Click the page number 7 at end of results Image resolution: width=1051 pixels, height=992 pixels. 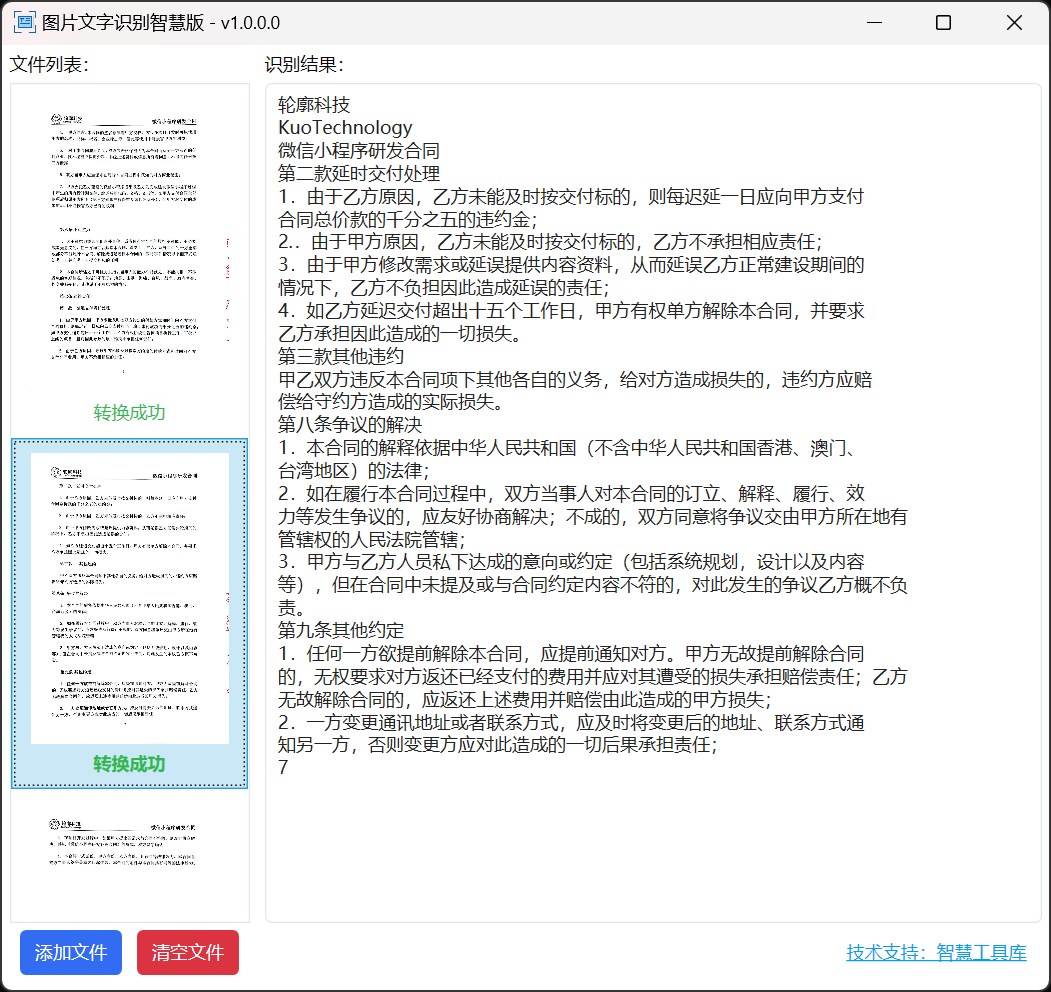(x=283, y=767)
